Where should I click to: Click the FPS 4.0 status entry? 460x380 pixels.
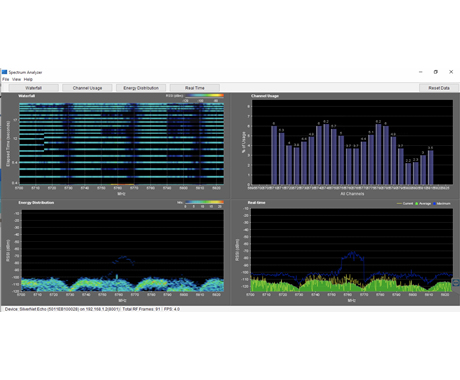coord(172,309)
